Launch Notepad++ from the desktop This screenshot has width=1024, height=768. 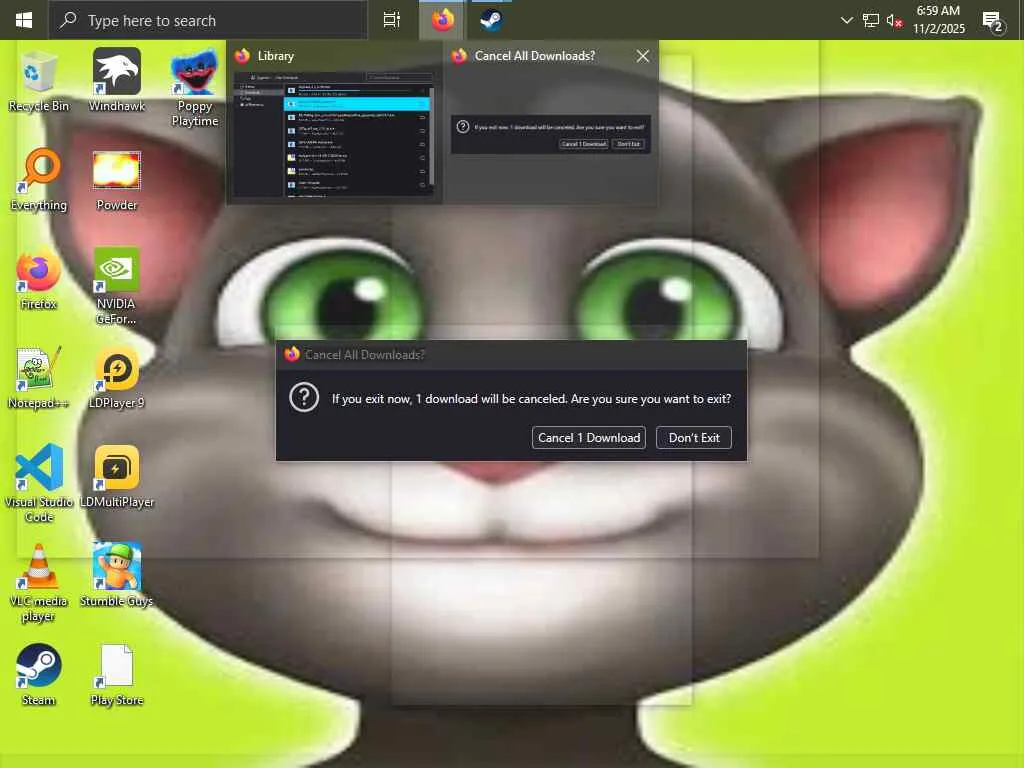(39, 378)
